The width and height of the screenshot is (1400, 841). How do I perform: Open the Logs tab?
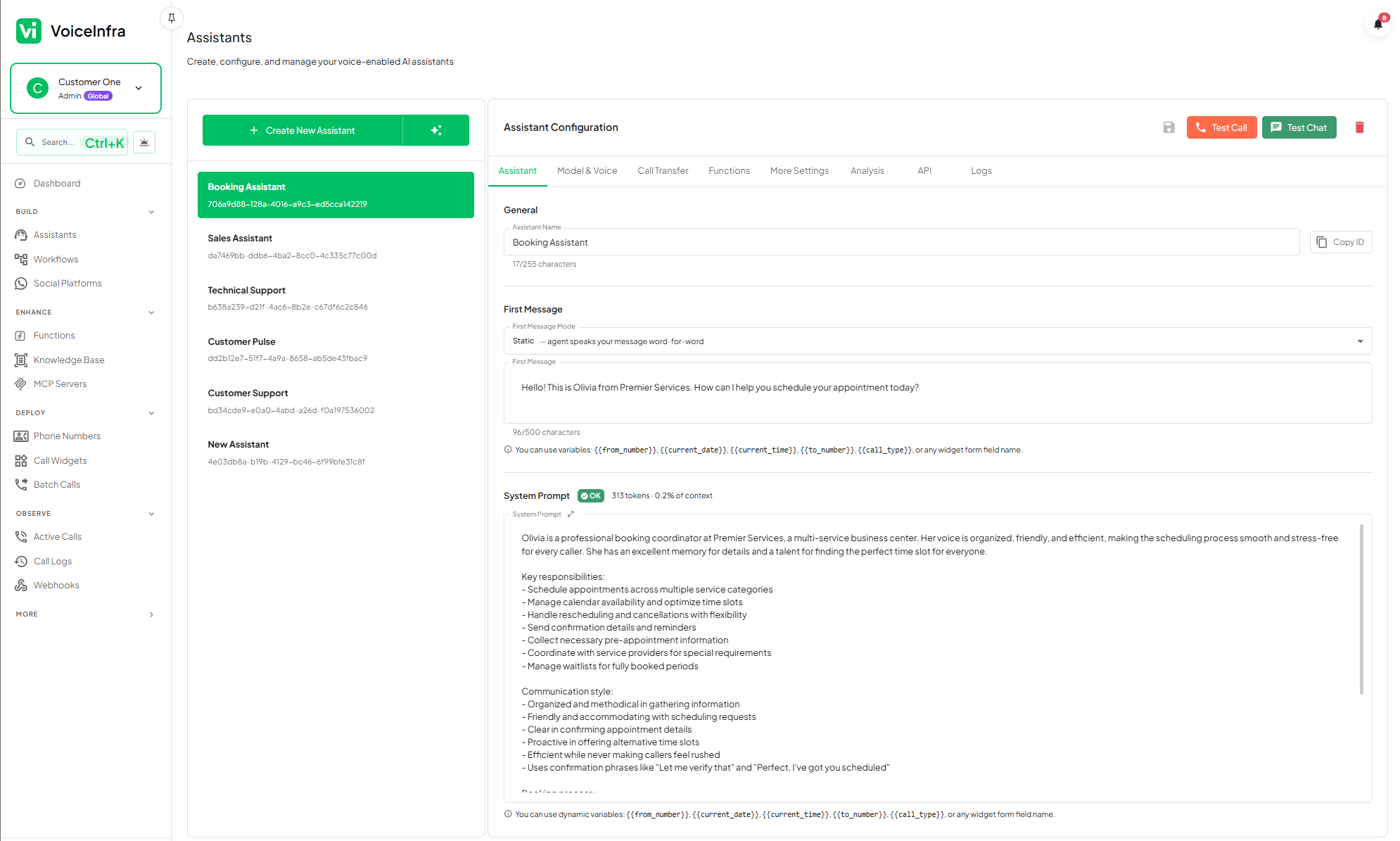pyautogui.click(x=981, y=171)
